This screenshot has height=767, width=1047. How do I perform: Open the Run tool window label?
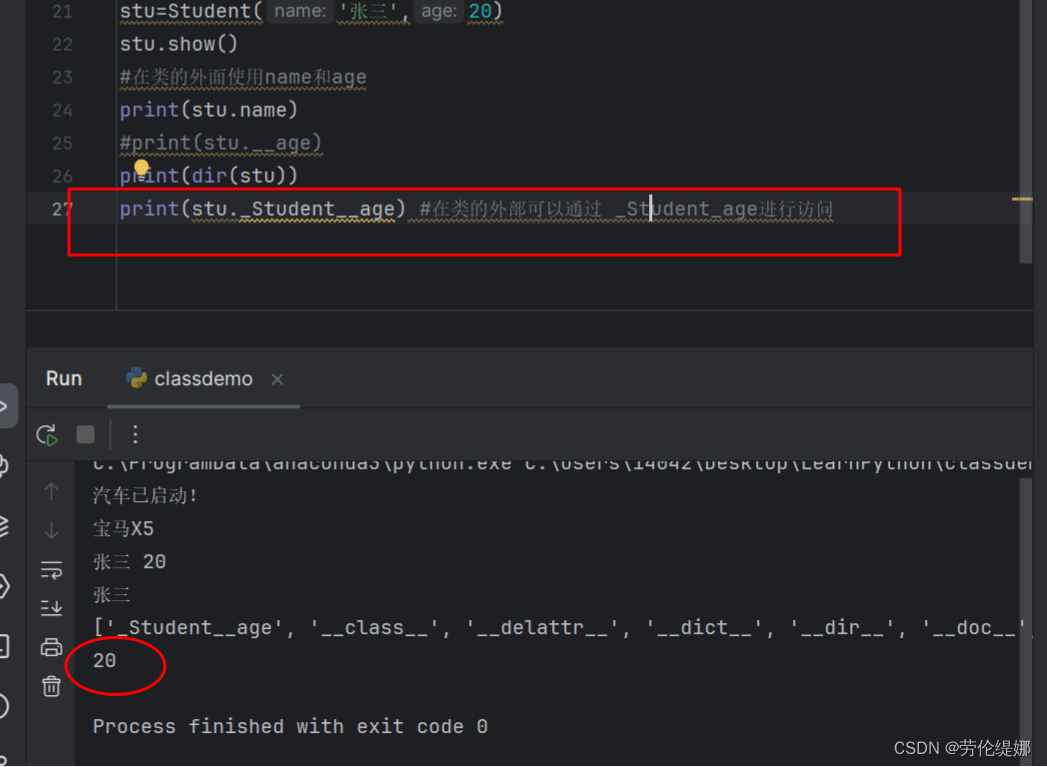(64, 378)
